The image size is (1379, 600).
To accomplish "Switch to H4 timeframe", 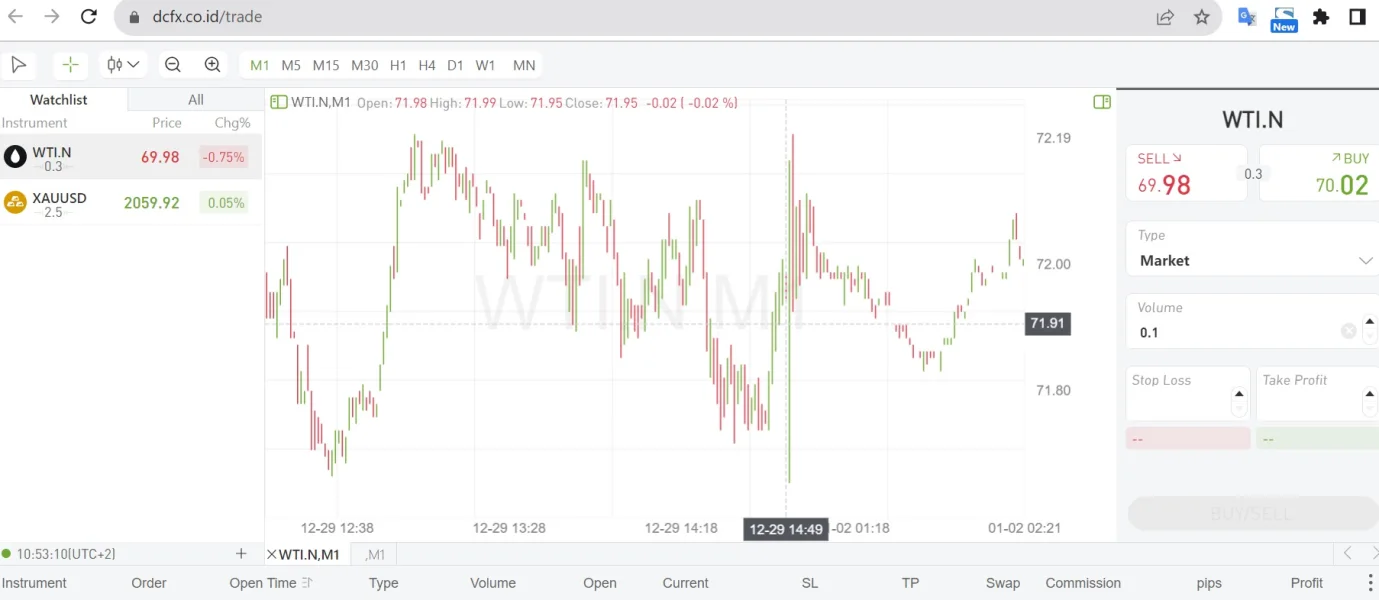I will point(427,65).
